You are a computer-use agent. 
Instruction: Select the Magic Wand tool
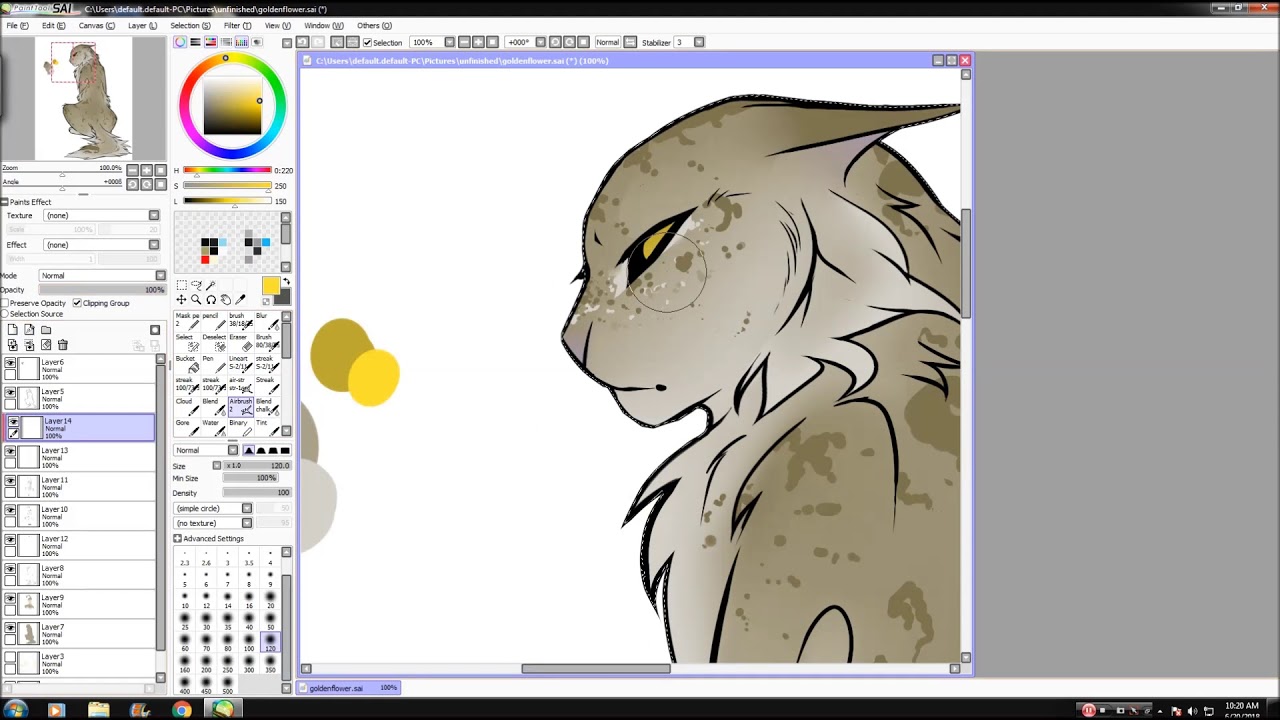point(210,285)
